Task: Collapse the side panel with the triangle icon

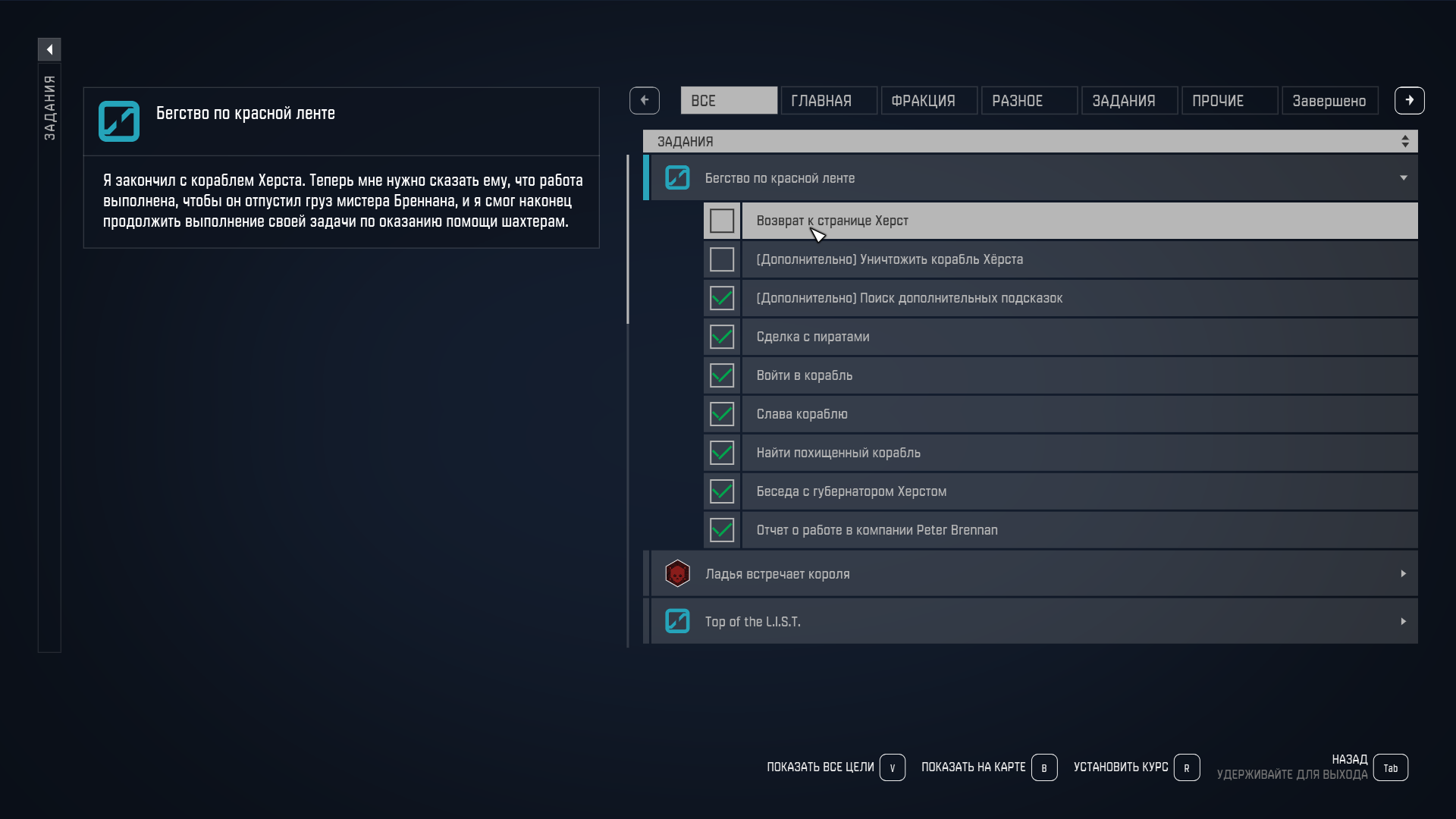Action: pyautogui.click(x=49, y=49)
